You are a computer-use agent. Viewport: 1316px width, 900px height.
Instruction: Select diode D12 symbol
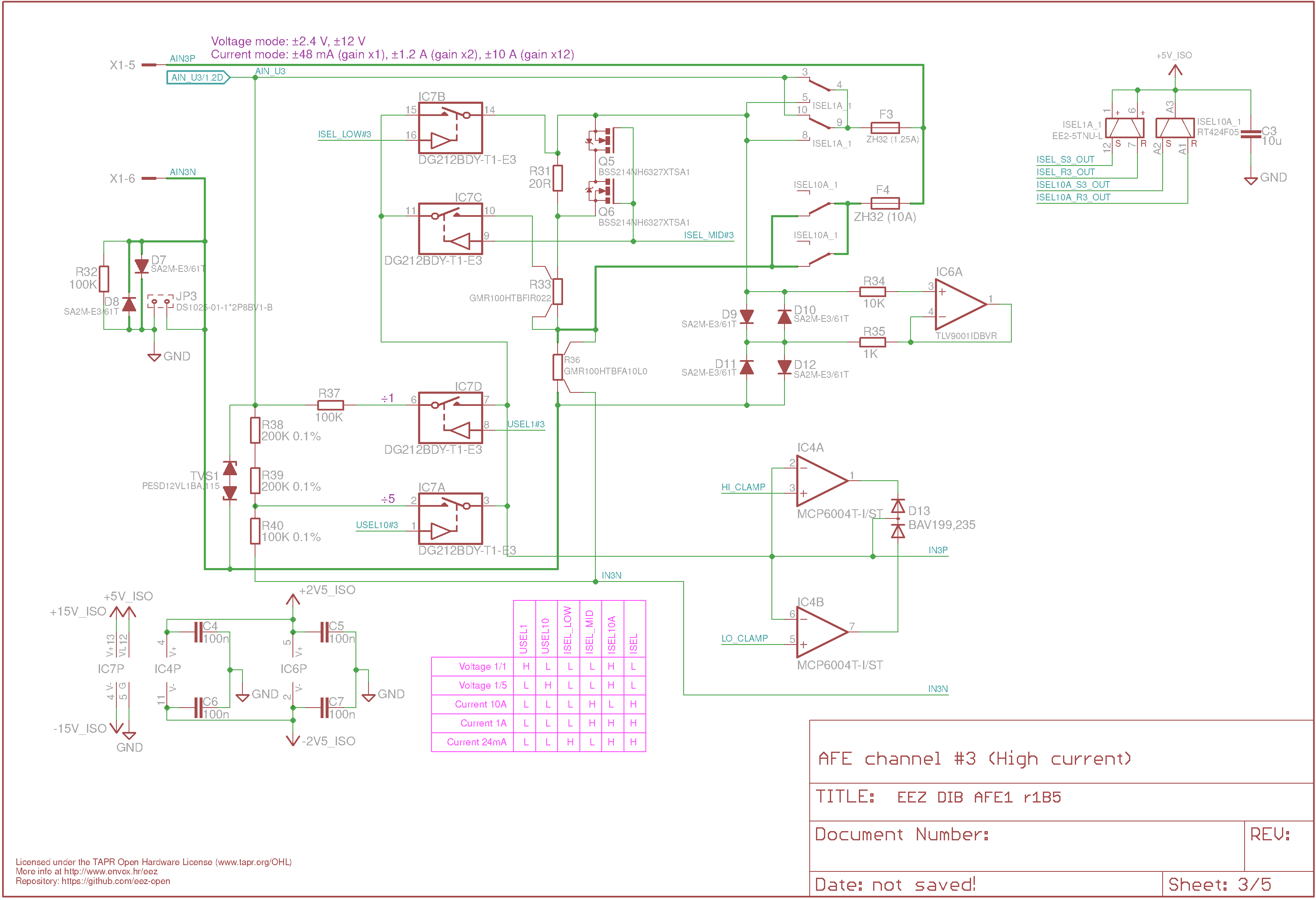click(x=785, y=367)
